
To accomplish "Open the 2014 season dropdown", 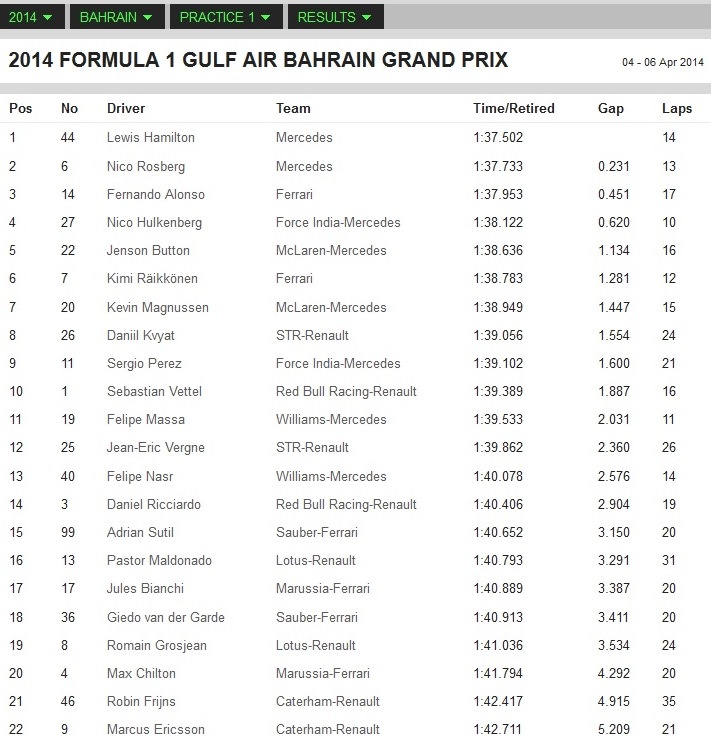I will point(33,17).
